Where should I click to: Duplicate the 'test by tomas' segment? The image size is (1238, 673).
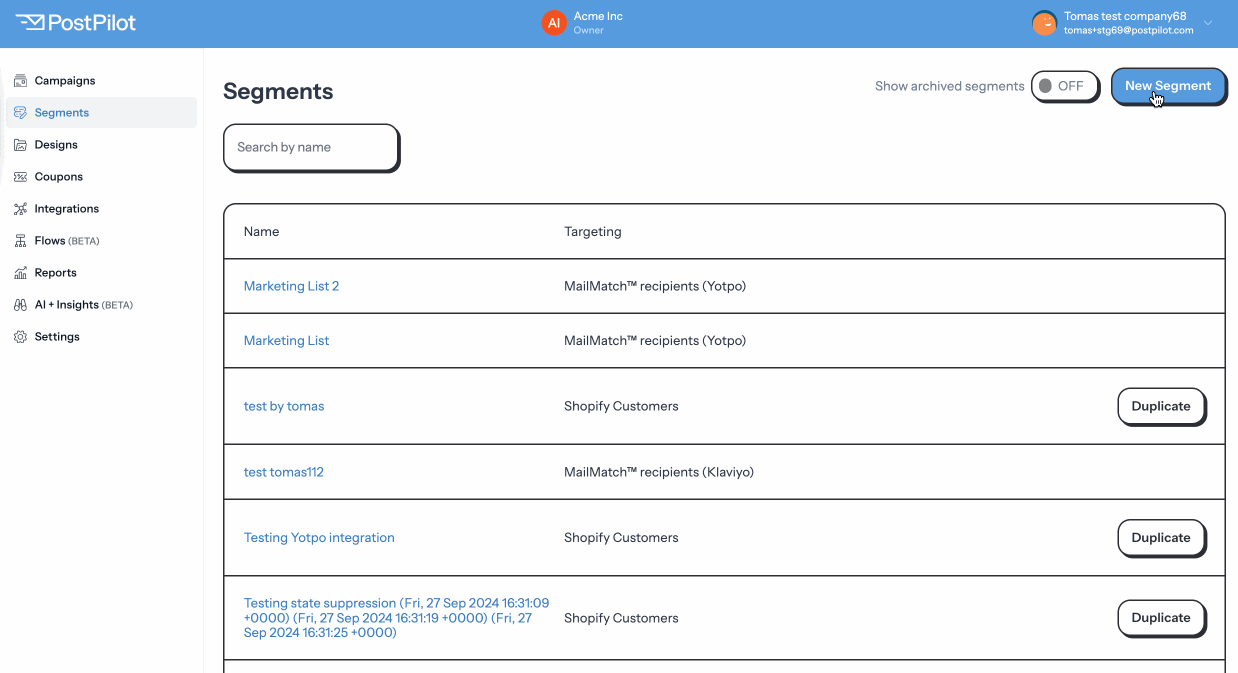(x=1161, y=406)
